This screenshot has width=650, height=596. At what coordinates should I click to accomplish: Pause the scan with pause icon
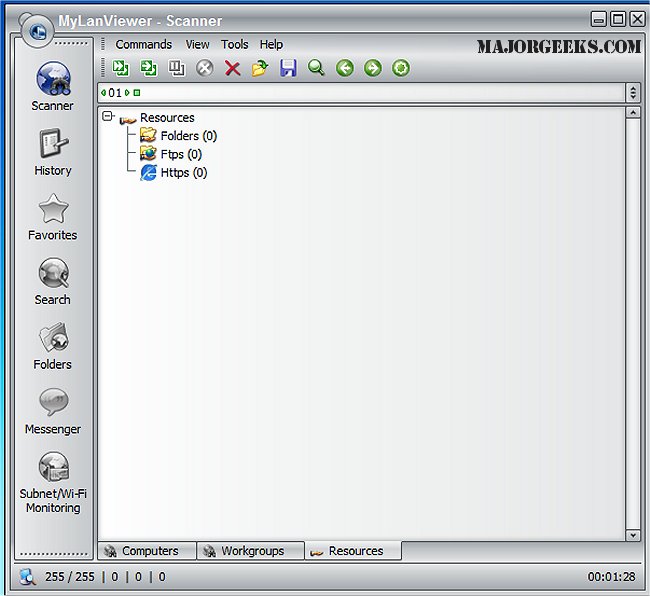tap(177, 68)
